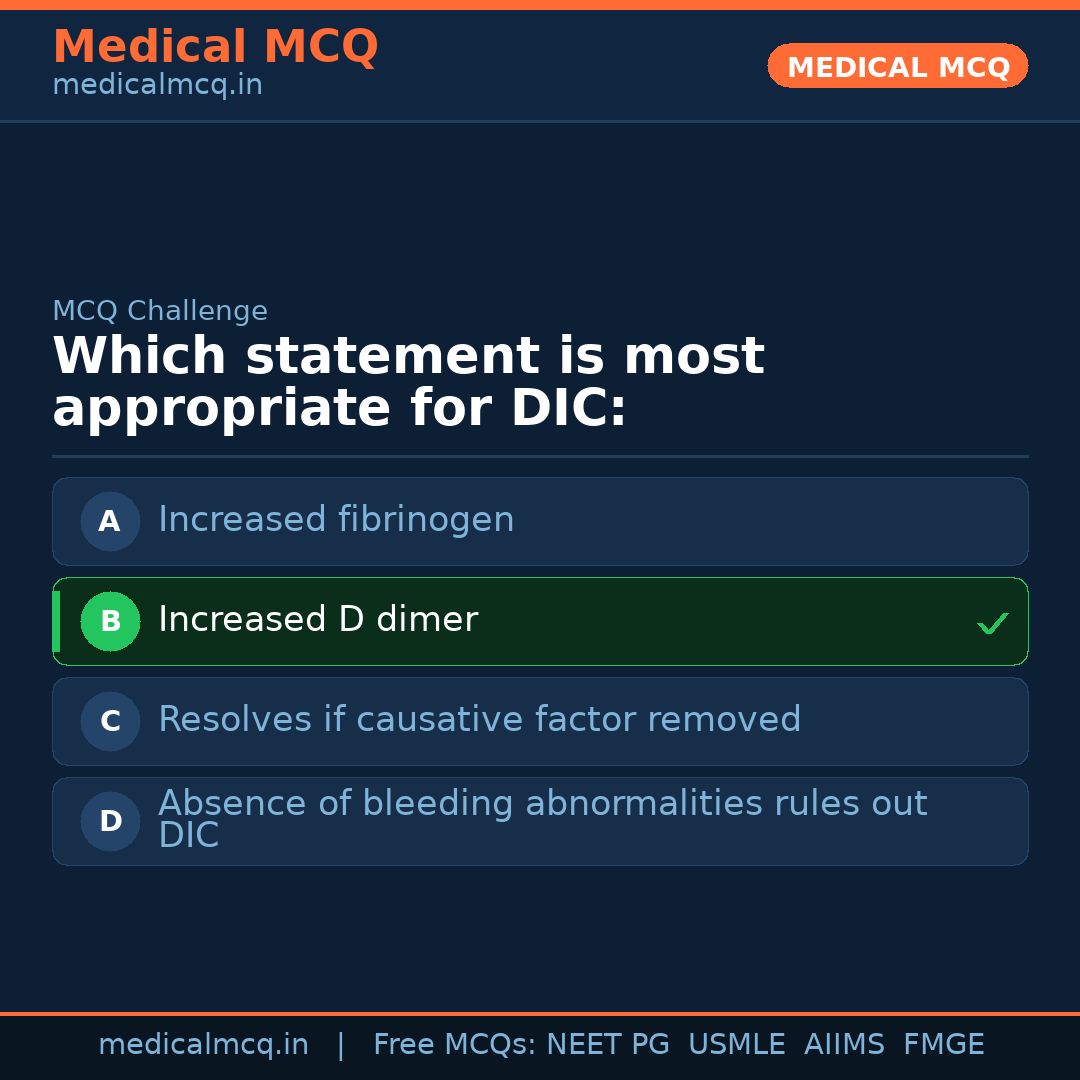This screenshot has width=1080, height=1080.
Task: Click the D option letter badge icon
Action: pos(110,821)
